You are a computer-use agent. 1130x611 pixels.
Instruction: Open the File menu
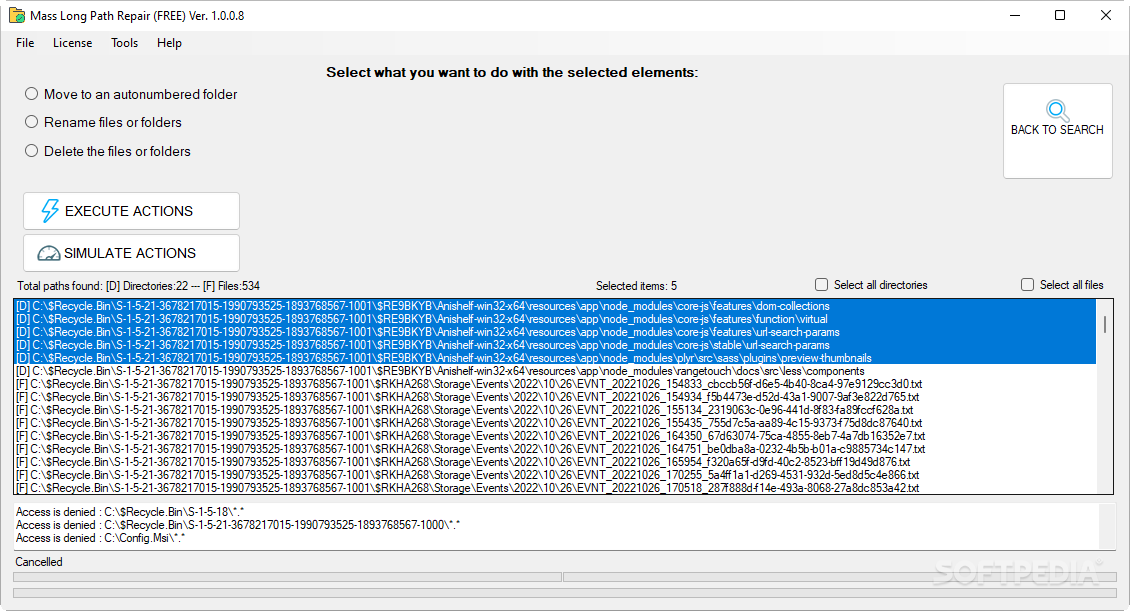tap(25, 43)
